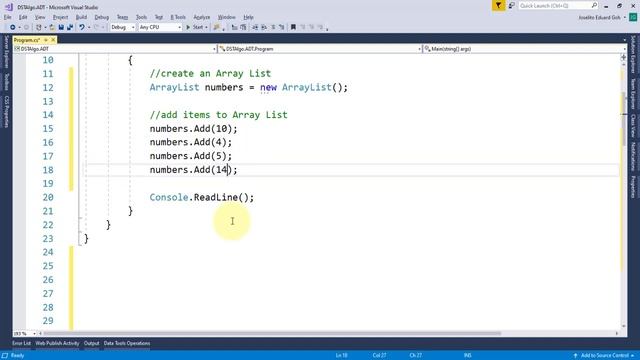Screen dimensions: 640x360
Task: Open the Team menu
Action: click(122, 17)
